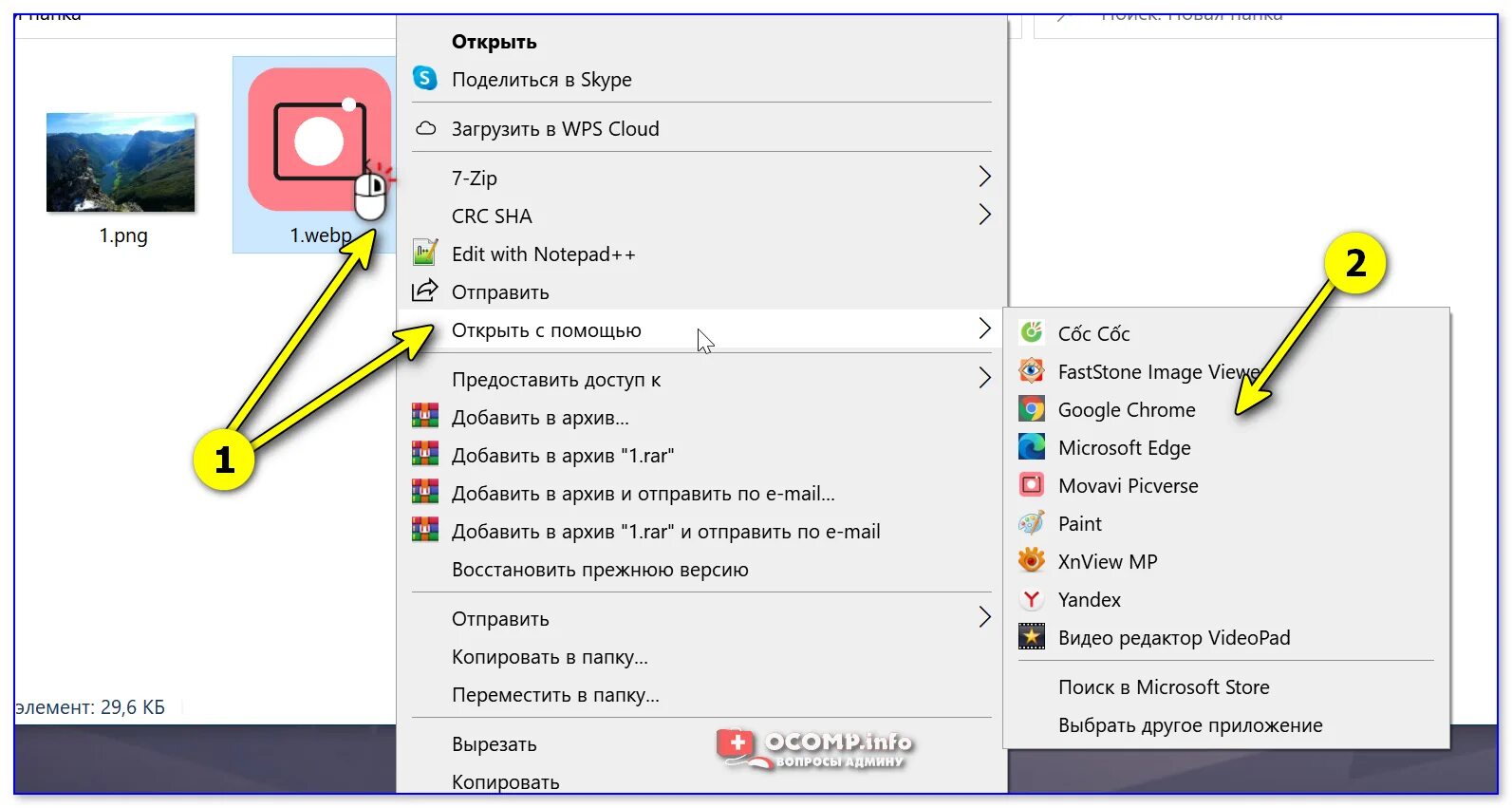Screen dimensions: 1512x808
Task: Click the Paint palette icon
Action: (x=1032, y=523)
